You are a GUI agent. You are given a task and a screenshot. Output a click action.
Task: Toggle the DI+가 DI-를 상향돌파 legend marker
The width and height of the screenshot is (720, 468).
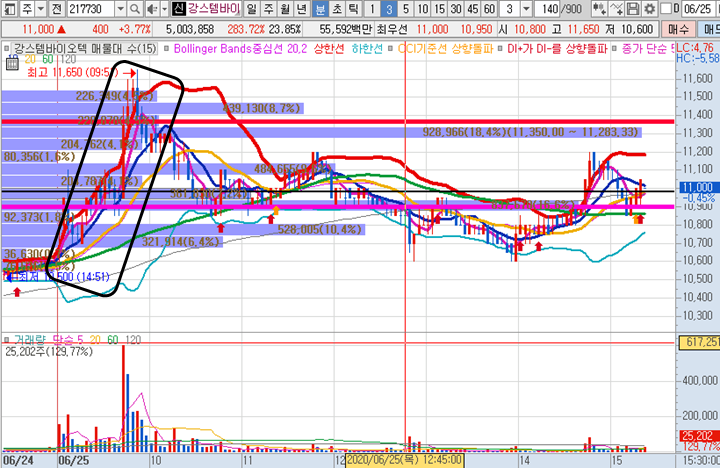coord(500,49)
